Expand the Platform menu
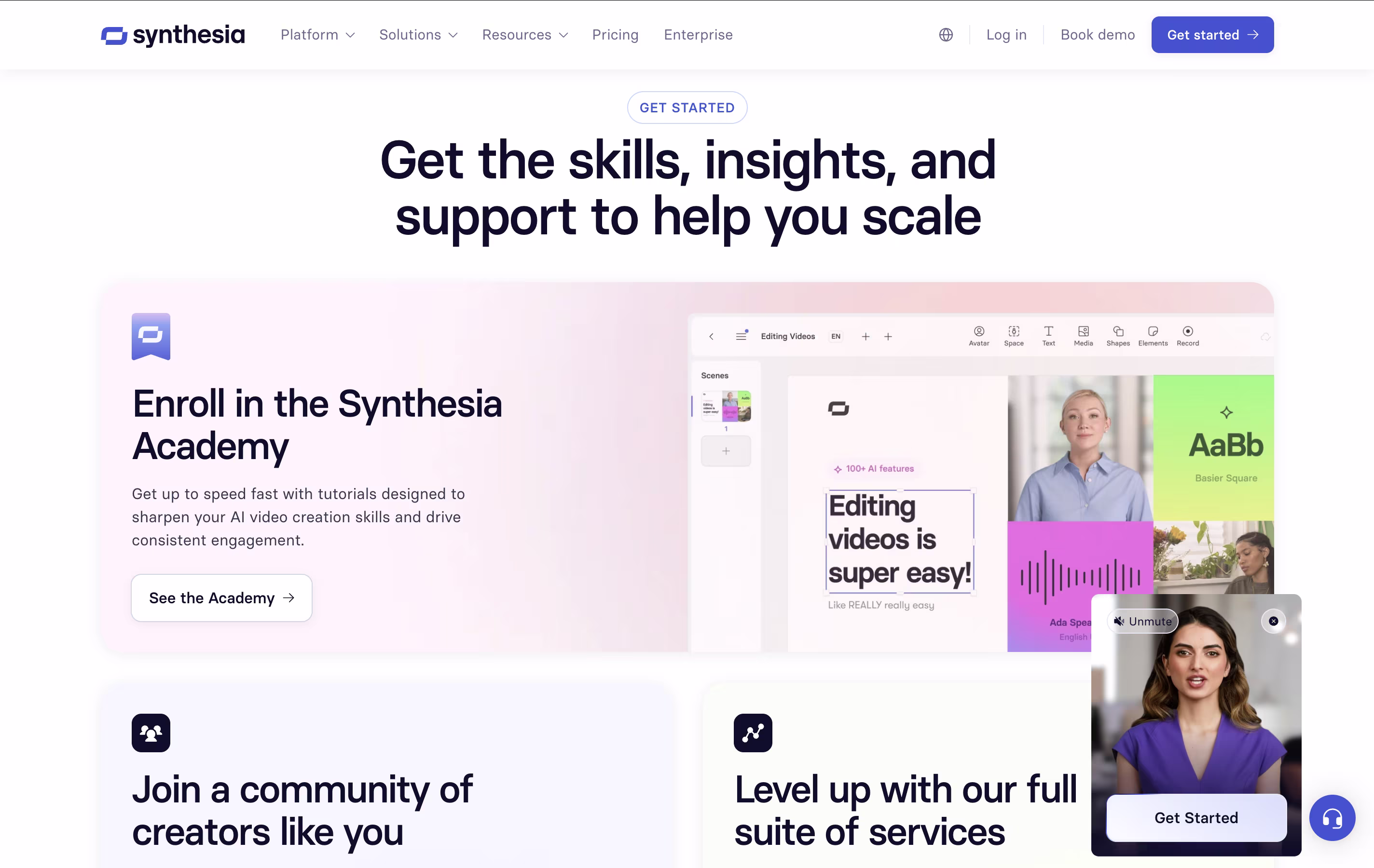The image size is (1374, 868). click(317, 35)
